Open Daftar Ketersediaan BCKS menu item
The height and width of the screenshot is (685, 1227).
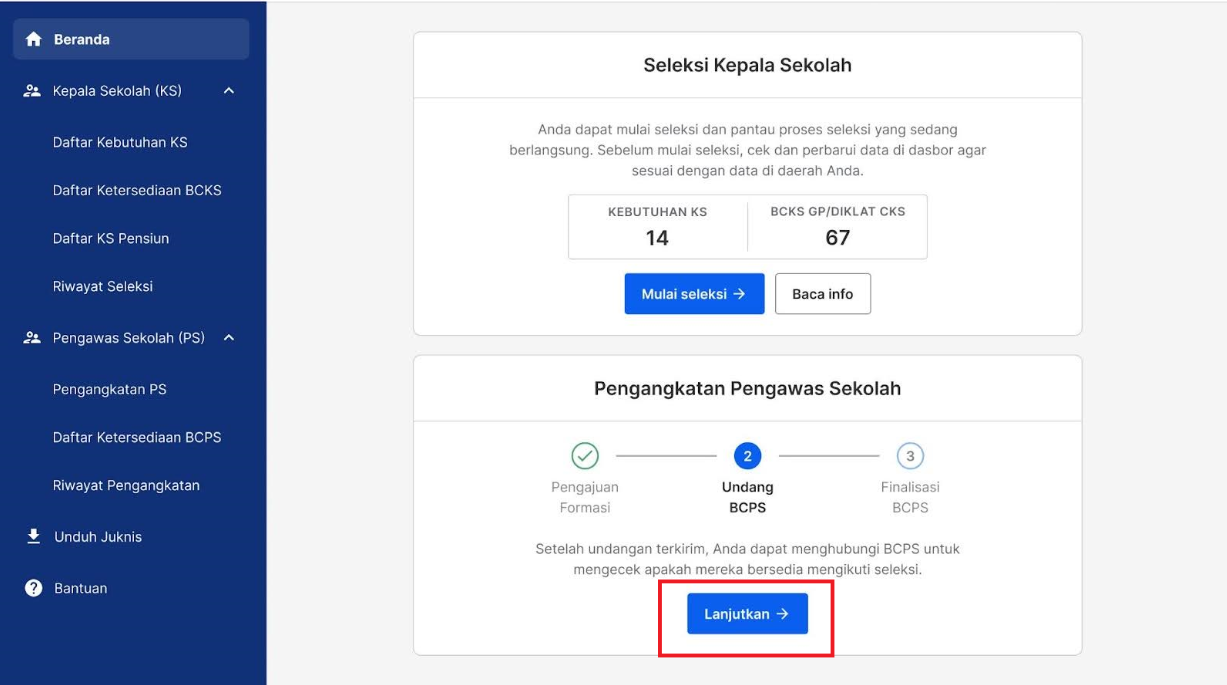[137, 190]
